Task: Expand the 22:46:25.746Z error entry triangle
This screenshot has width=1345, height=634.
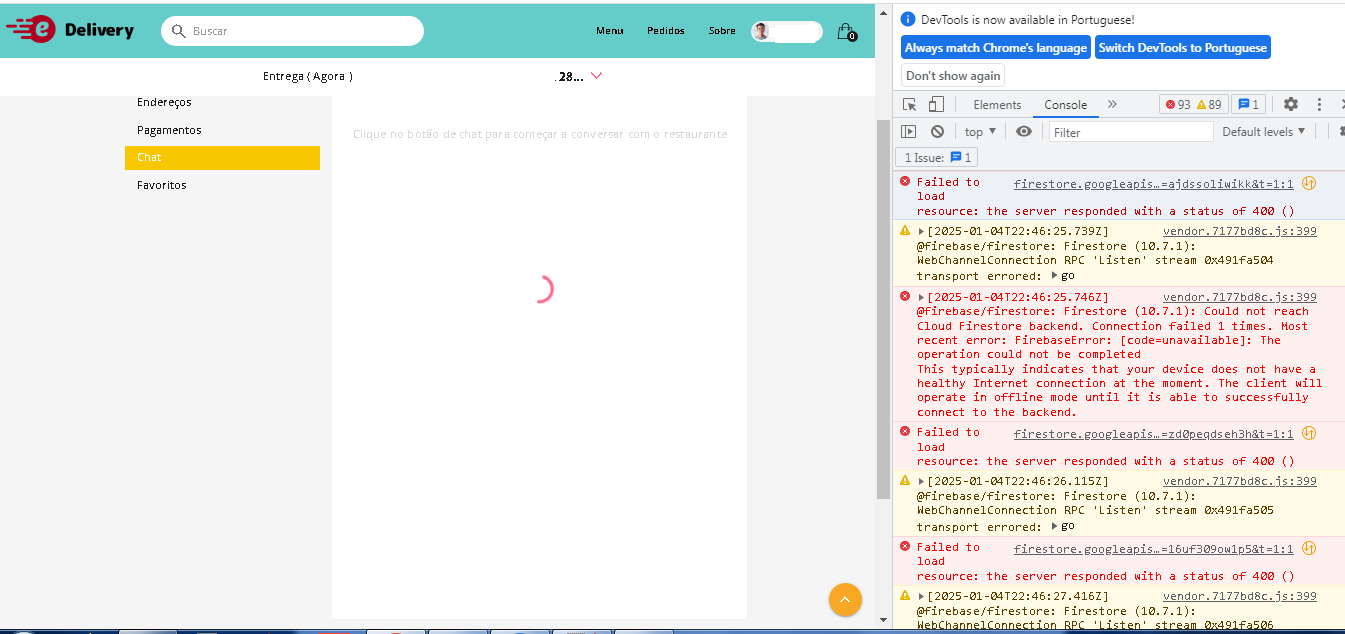Action: (921, 297)
